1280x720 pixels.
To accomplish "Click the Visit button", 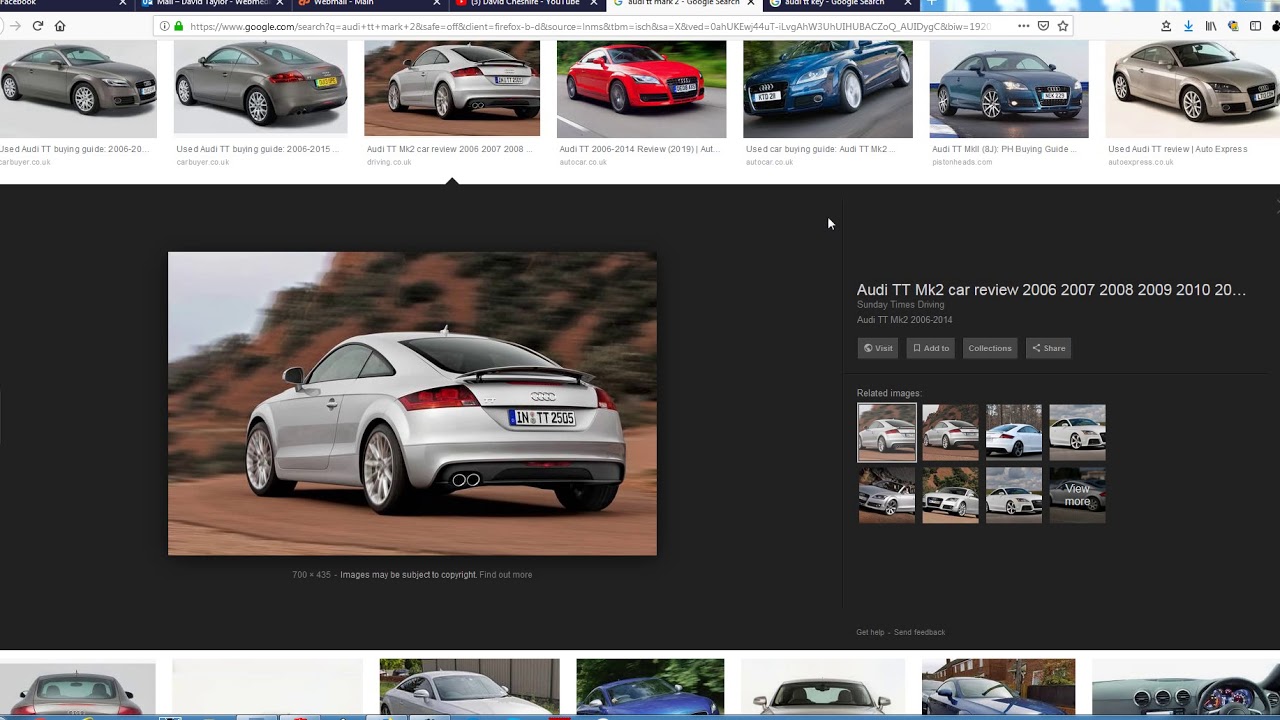I will point(878,348).
